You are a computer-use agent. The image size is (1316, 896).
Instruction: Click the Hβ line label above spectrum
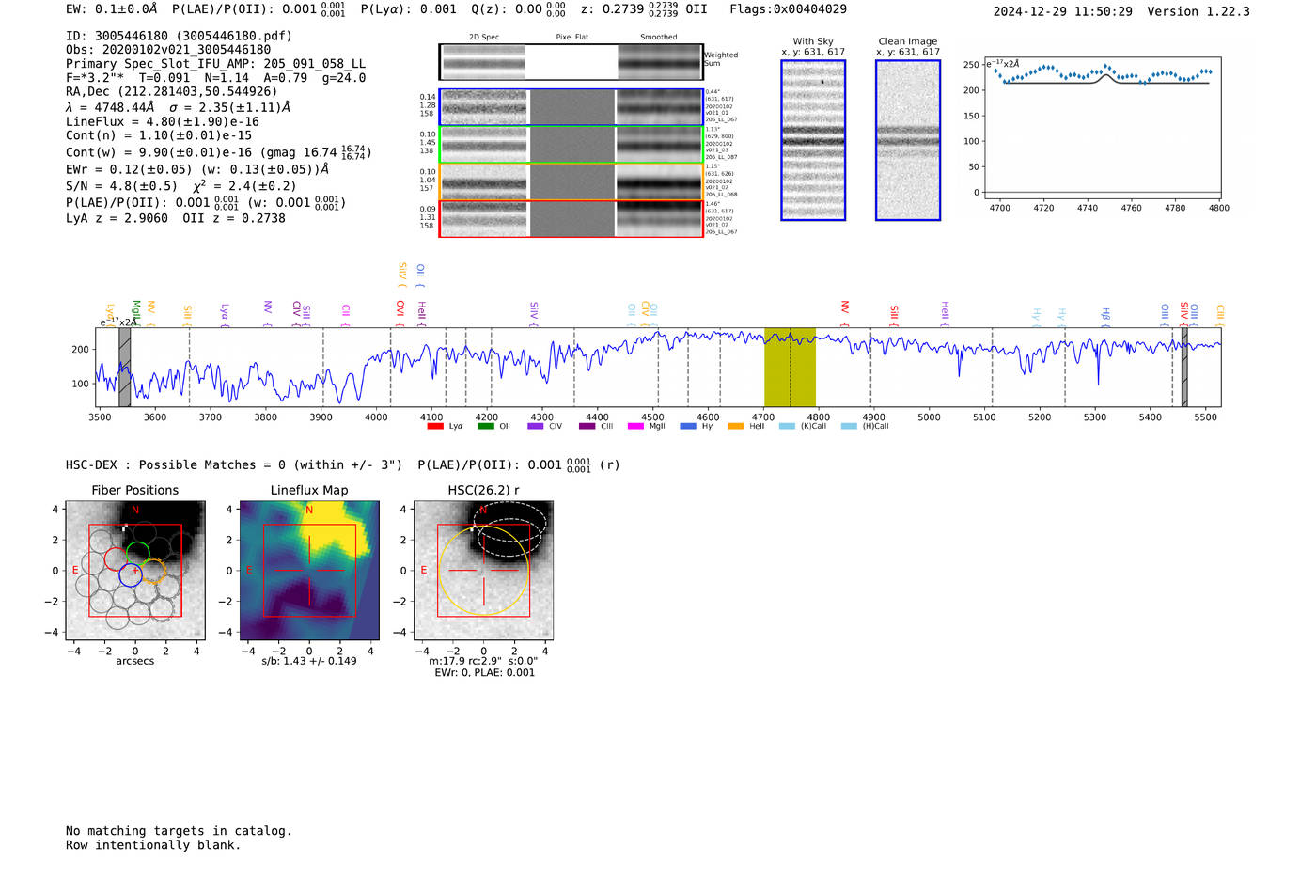point(1105,314)
